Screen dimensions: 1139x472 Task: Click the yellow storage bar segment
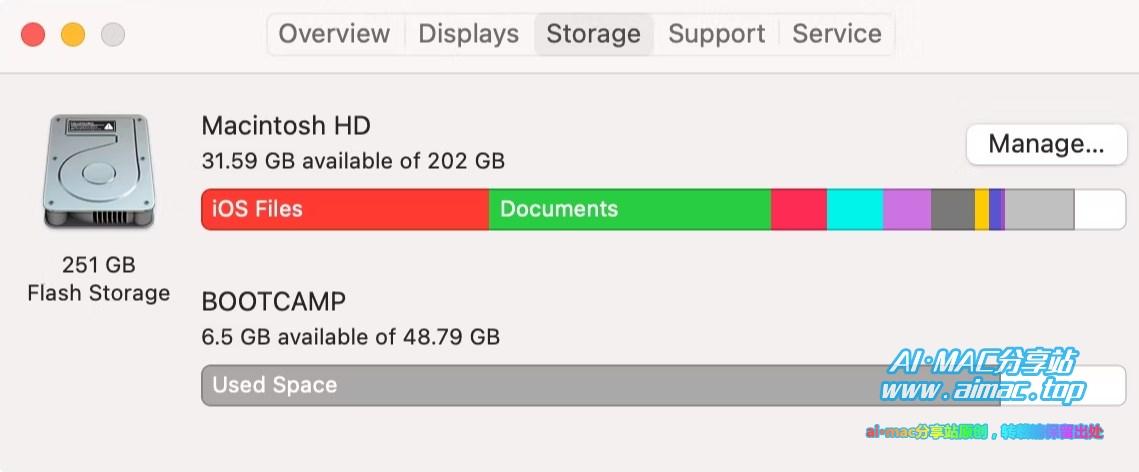(982, 209)
